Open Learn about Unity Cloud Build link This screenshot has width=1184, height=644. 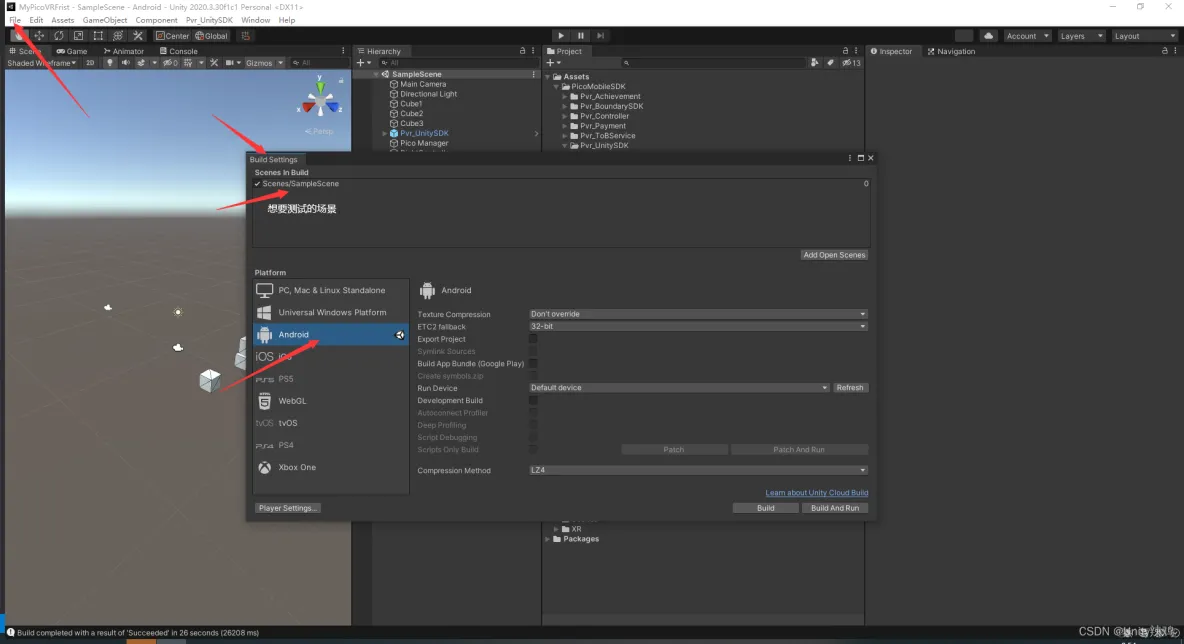pyautogui.click(x=816, y=492)
